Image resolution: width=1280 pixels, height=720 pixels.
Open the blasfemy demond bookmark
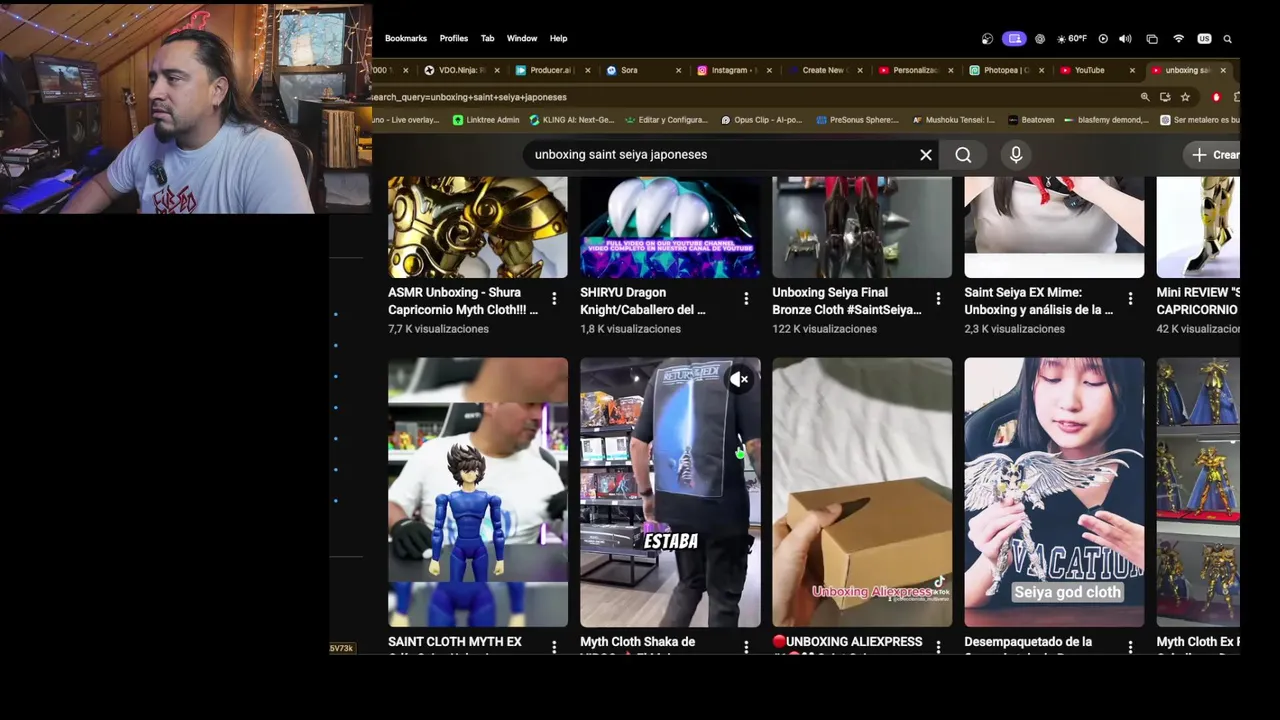click(1107, 120)
